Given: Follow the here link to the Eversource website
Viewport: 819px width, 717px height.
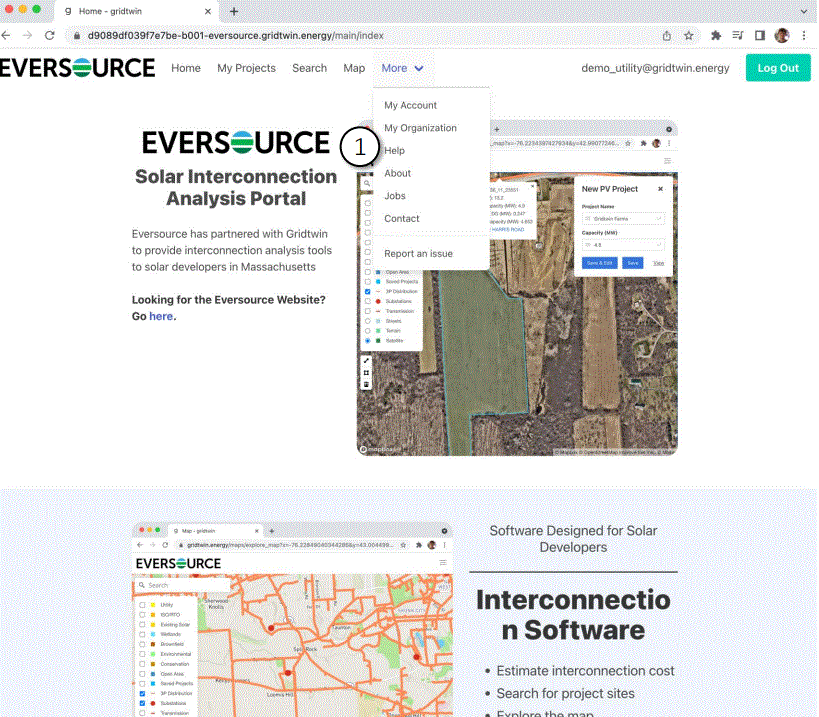Looking at the screenshot, I should (160, 316).
